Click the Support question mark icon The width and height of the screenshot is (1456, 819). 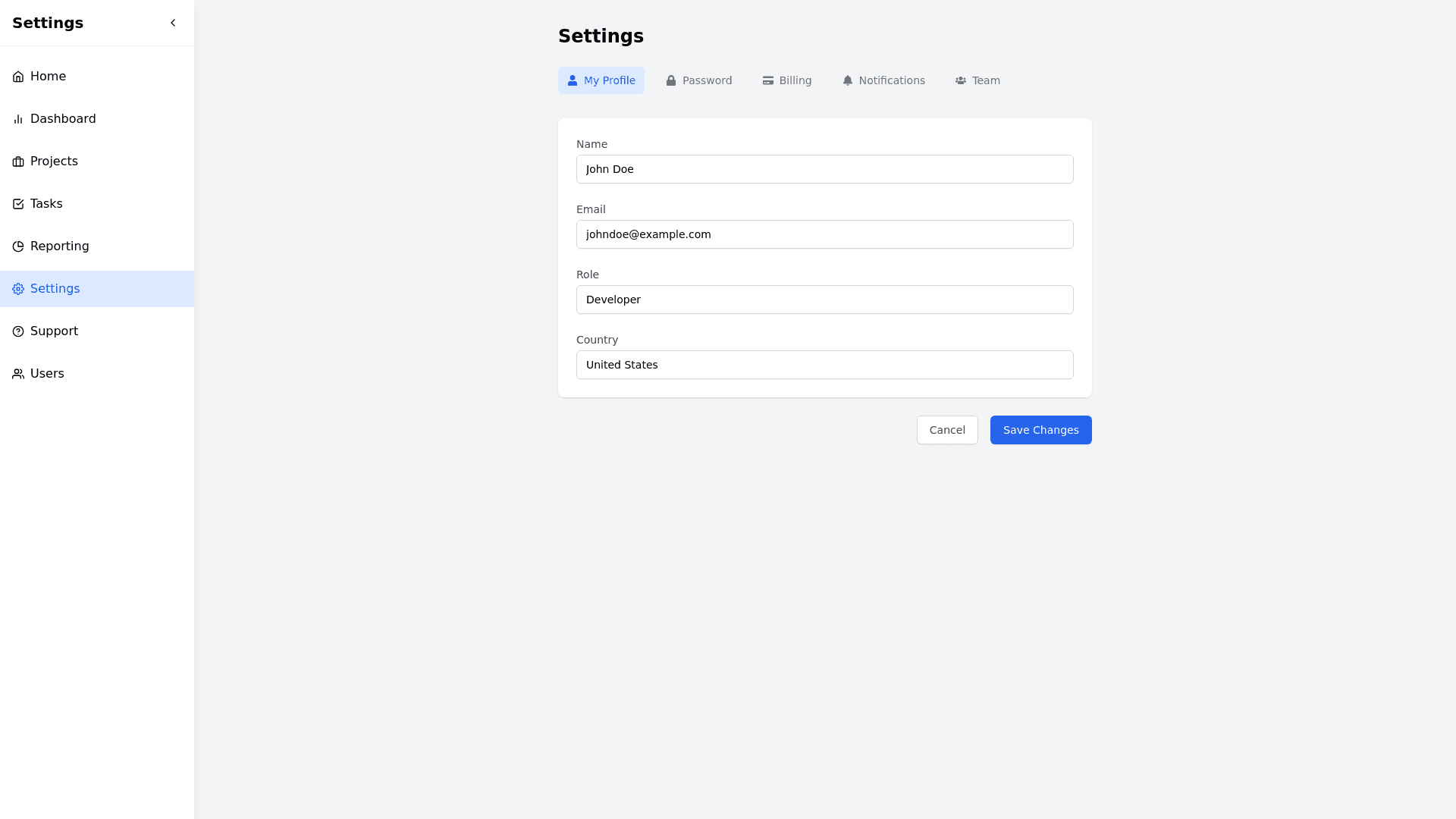[x=18, y=331]
